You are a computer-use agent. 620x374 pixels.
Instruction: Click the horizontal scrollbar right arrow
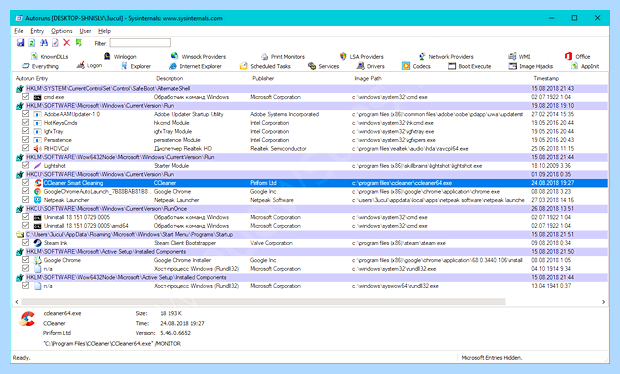(603, 302)
